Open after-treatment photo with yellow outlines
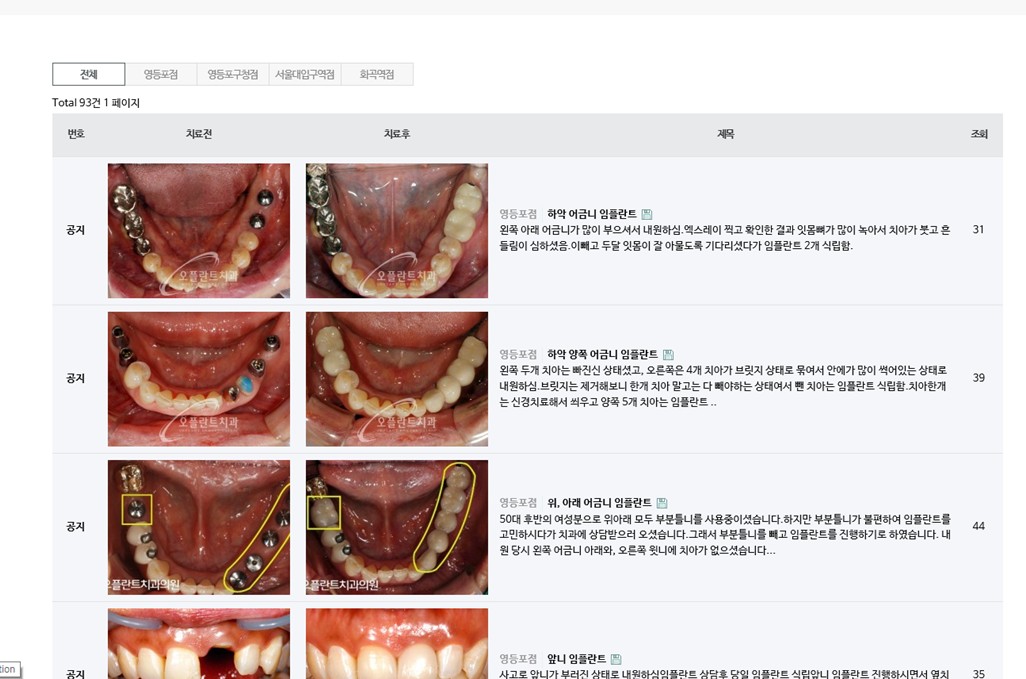The height and width of the screenshot is (679, 1026). pyautogui.click(x=397, y=526)
